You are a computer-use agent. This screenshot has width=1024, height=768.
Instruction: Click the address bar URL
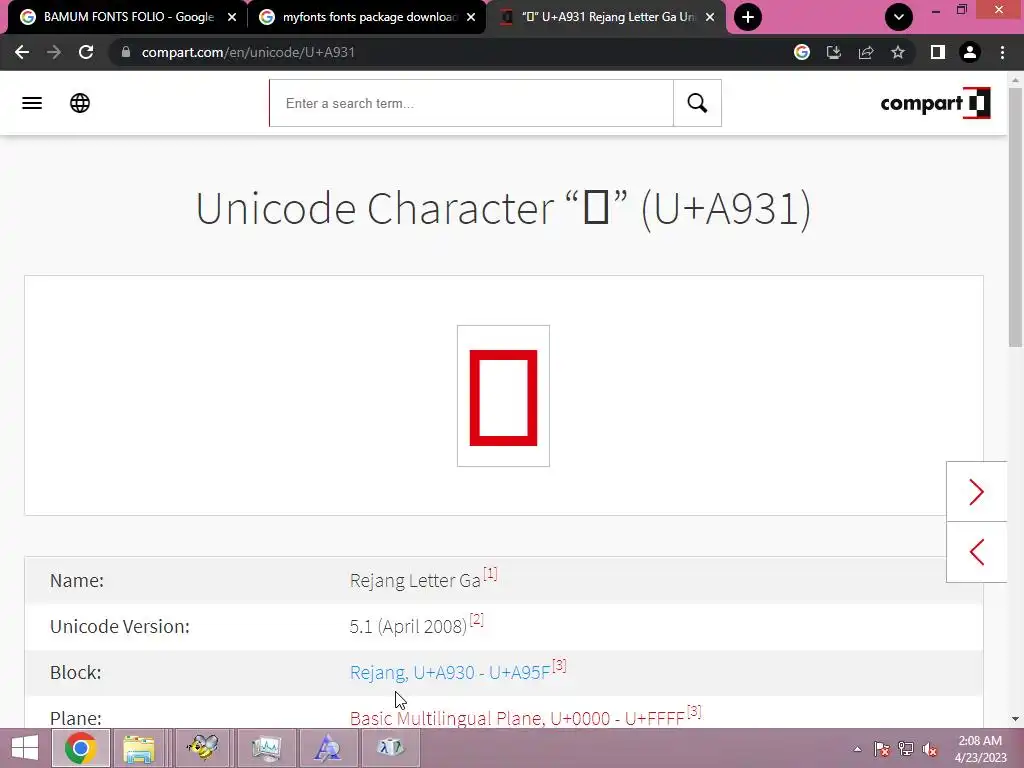tap(248, 52)
